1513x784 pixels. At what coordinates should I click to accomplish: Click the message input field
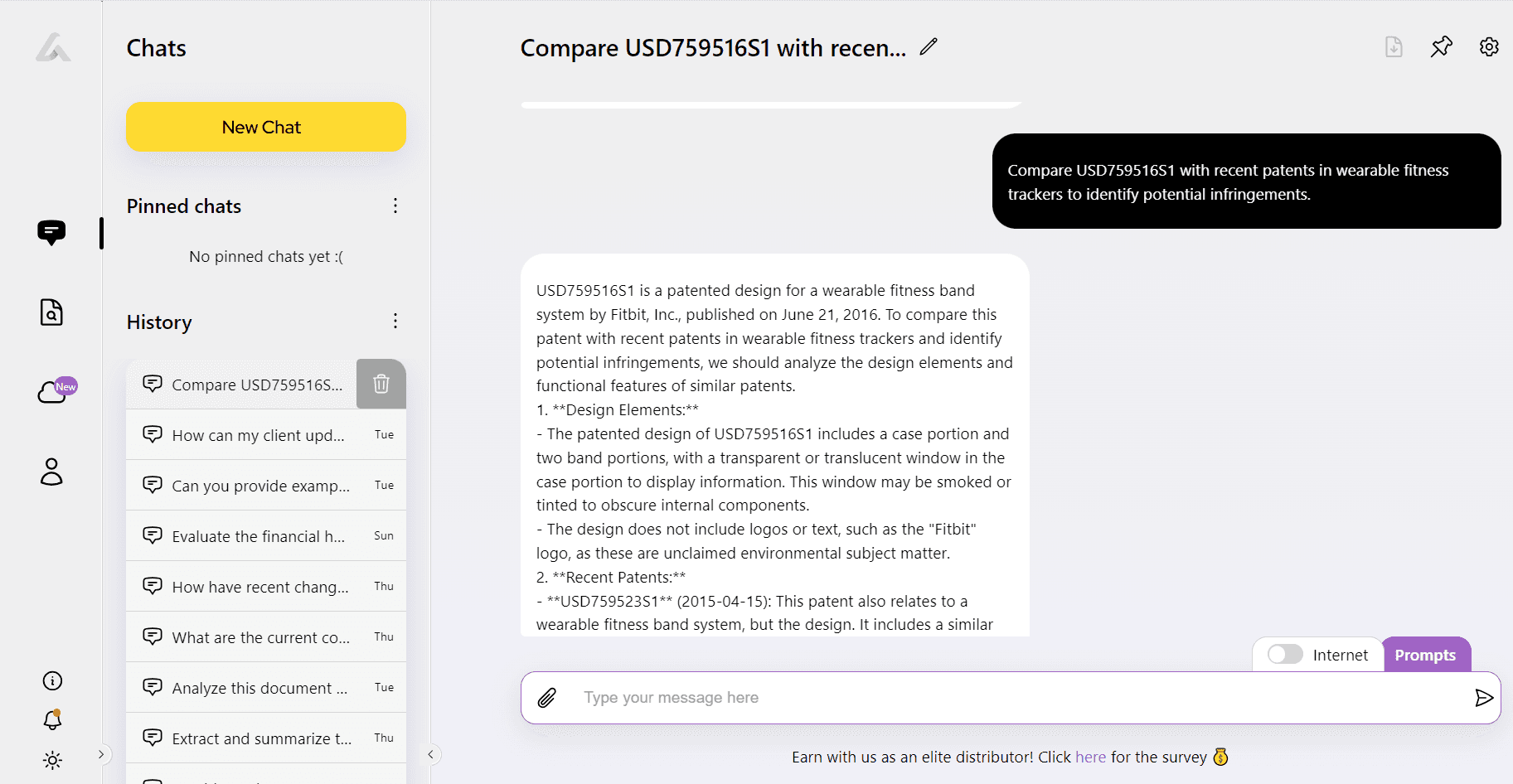coord(1011,698)
